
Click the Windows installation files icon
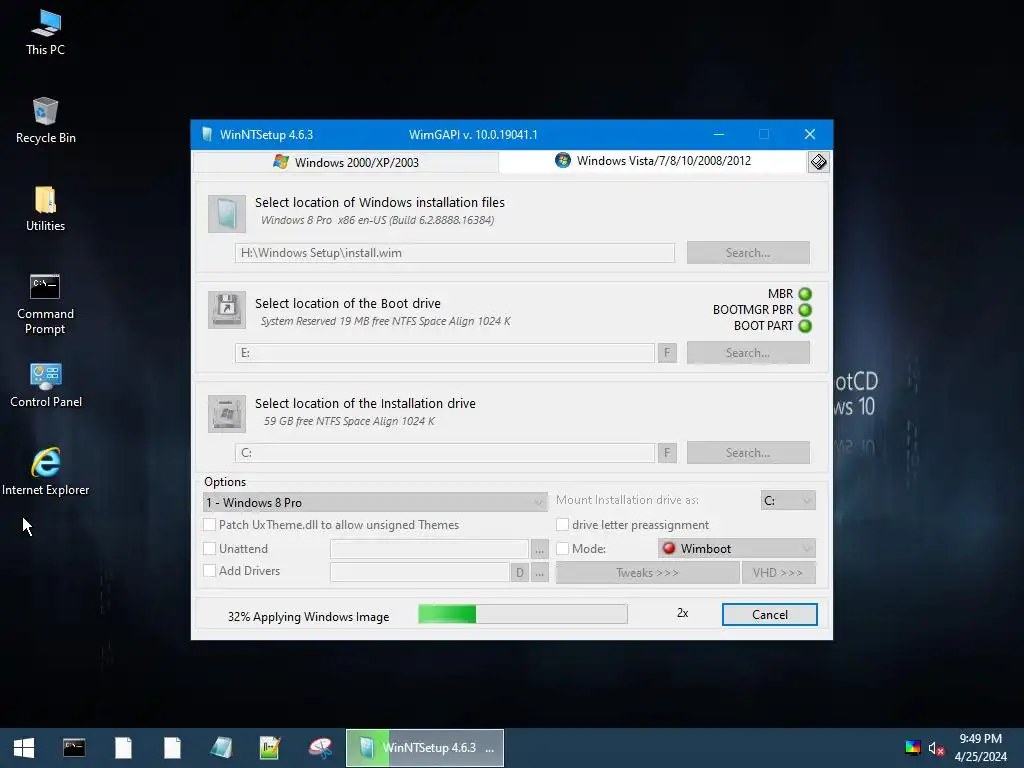click(227, 214)
